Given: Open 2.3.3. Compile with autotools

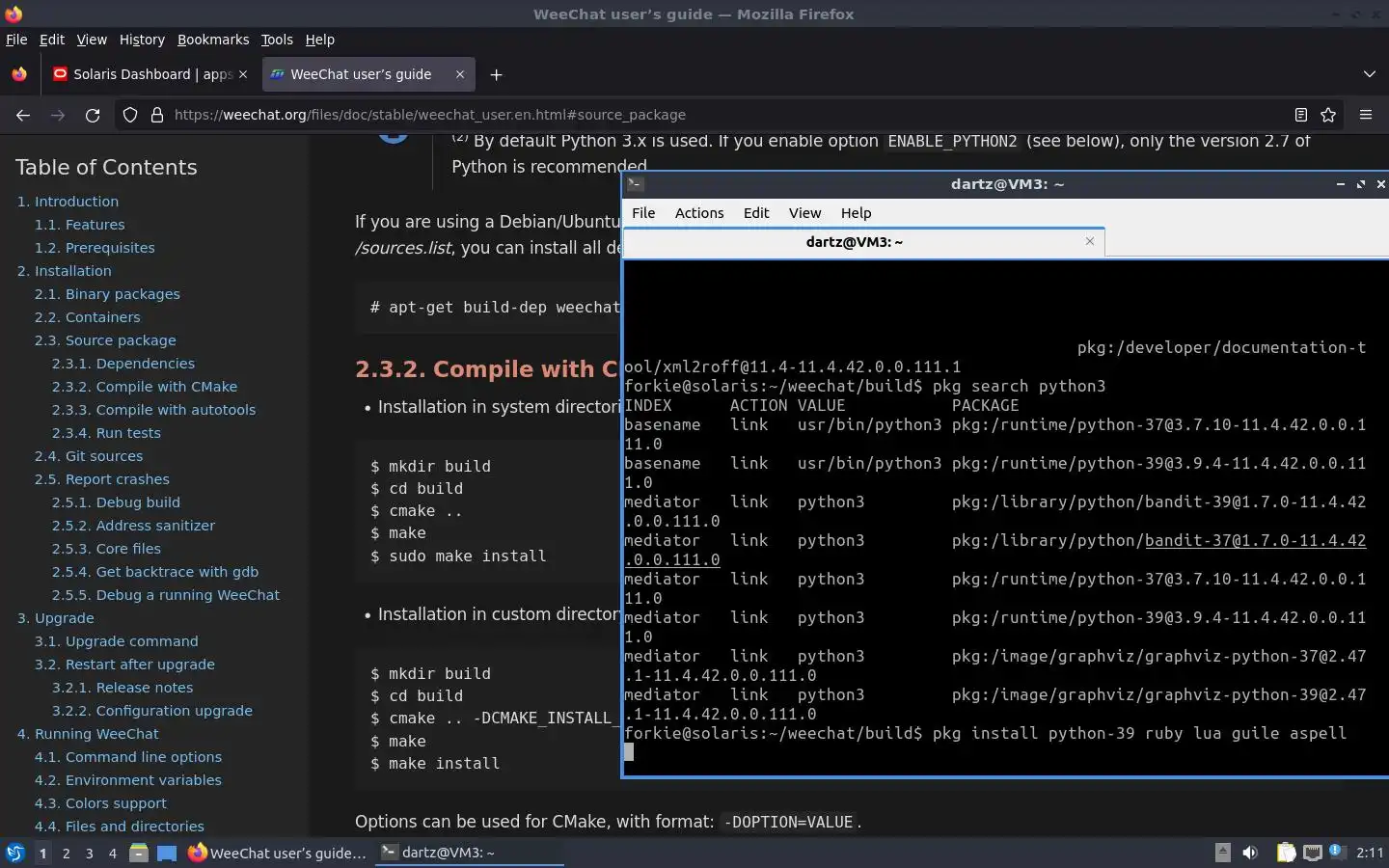Looking at the screenshot, I should tap(154, 410).
